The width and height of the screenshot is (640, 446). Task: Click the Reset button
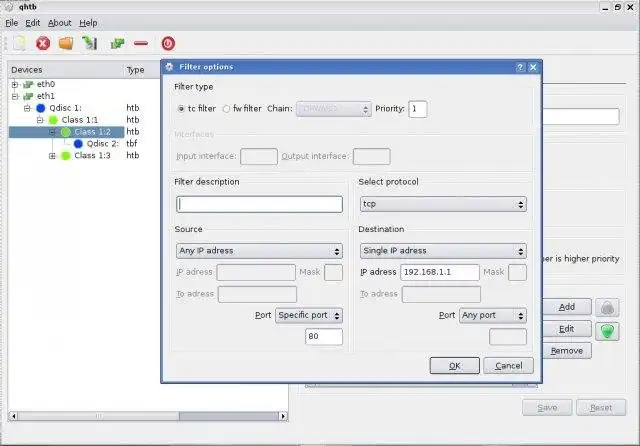tap(601, 407)
